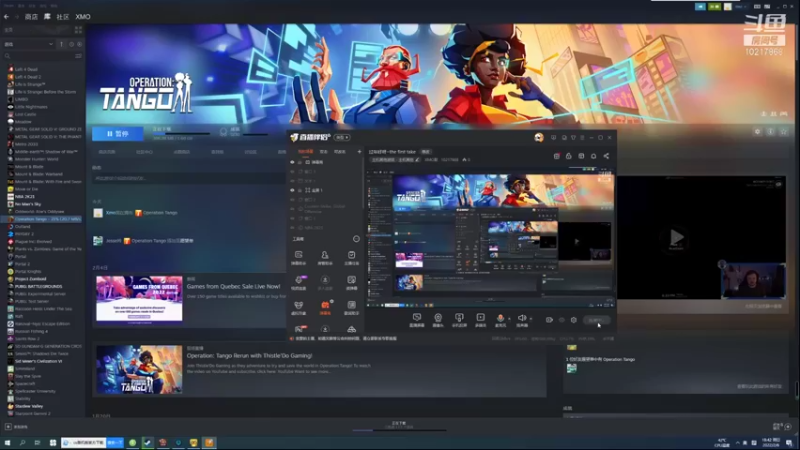Image resolution: width=800 pixels, height=450 pixels.
Task: Mark Operation Tango as a favorite with the star
Action: [784, 132]
